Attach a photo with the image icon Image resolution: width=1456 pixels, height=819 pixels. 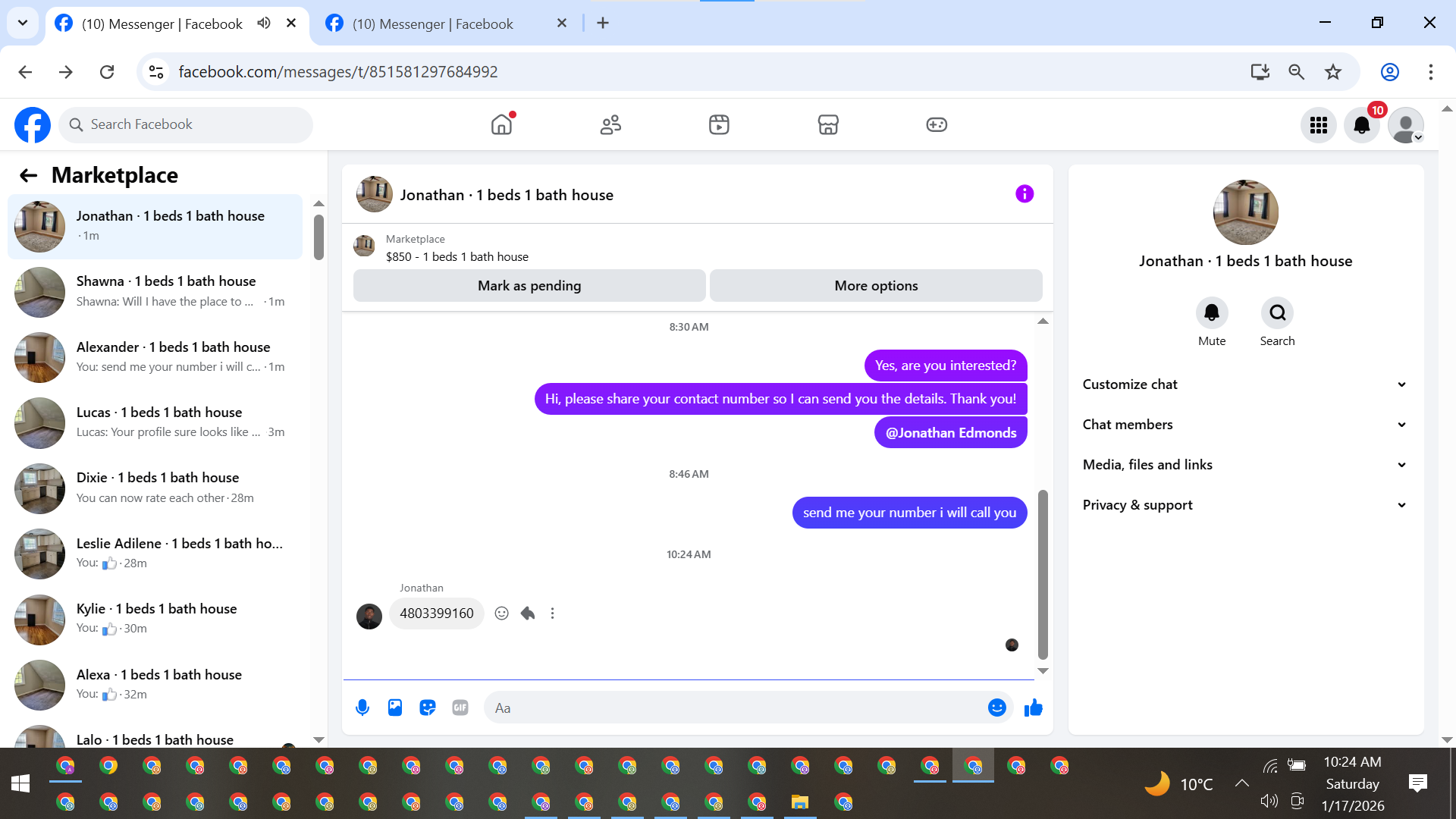[395, 708]
